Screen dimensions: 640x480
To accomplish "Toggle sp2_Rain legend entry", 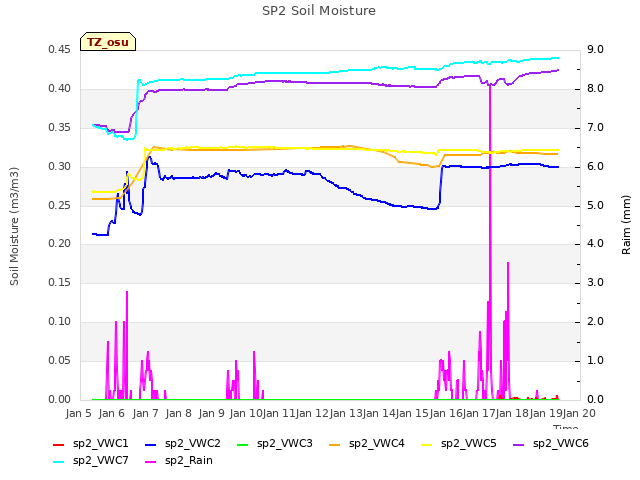I will tap(179, 461).
